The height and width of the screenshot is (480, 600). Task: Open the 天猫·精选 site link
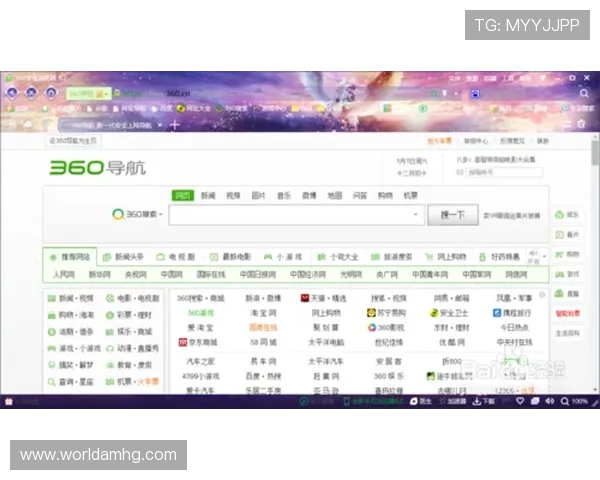click(323, 298)
